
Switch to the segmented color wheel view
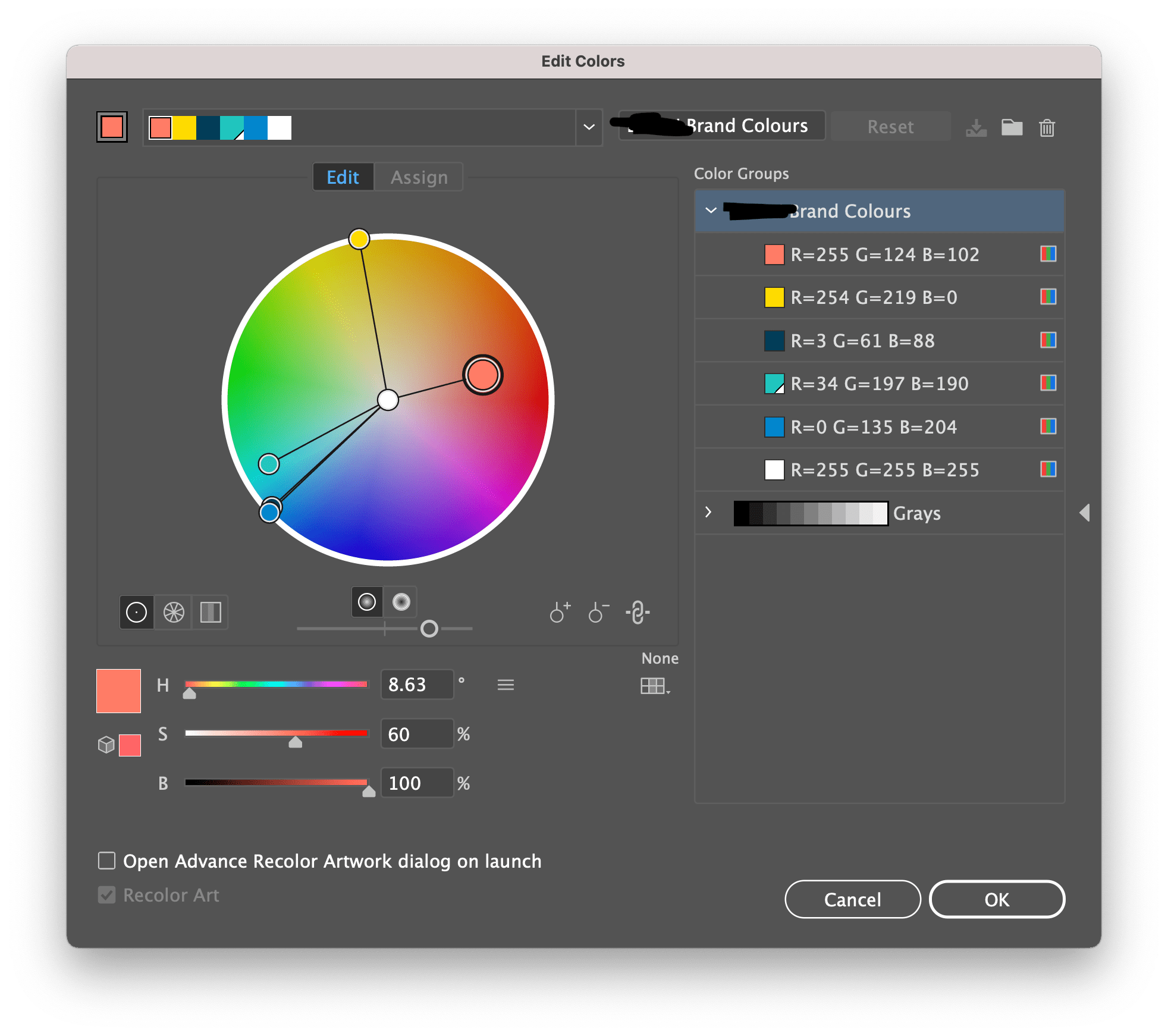point(173,612)
